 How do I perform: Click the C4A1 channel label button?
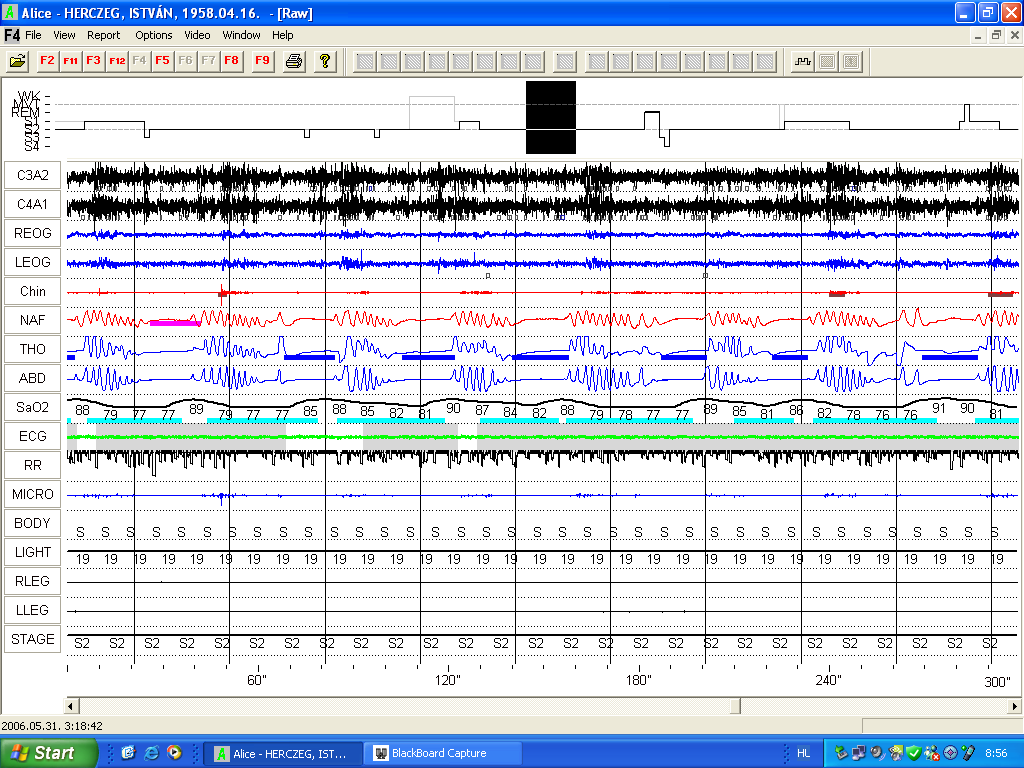33,204
